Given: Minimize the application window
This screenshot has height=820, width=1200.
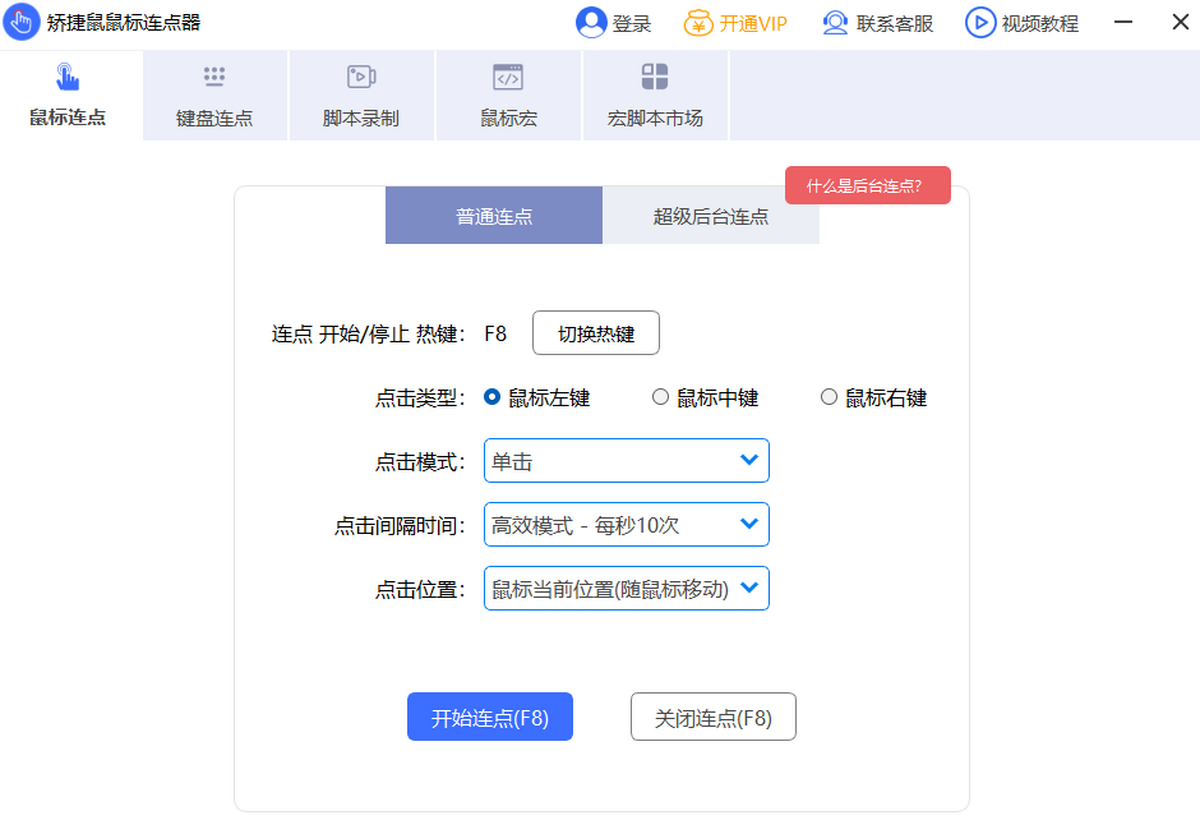Looking at the screenshot, I should click(1124, 22).
